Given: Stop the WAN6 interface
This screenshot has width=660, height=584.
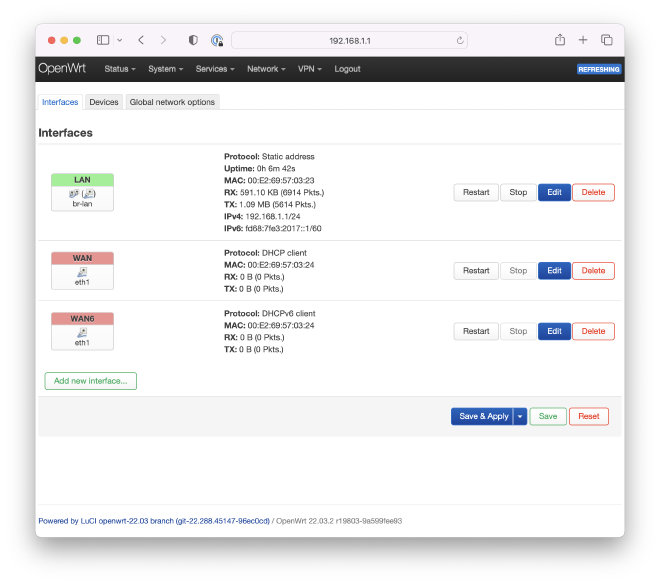Looking at the screenshot, I should (518, 331).
